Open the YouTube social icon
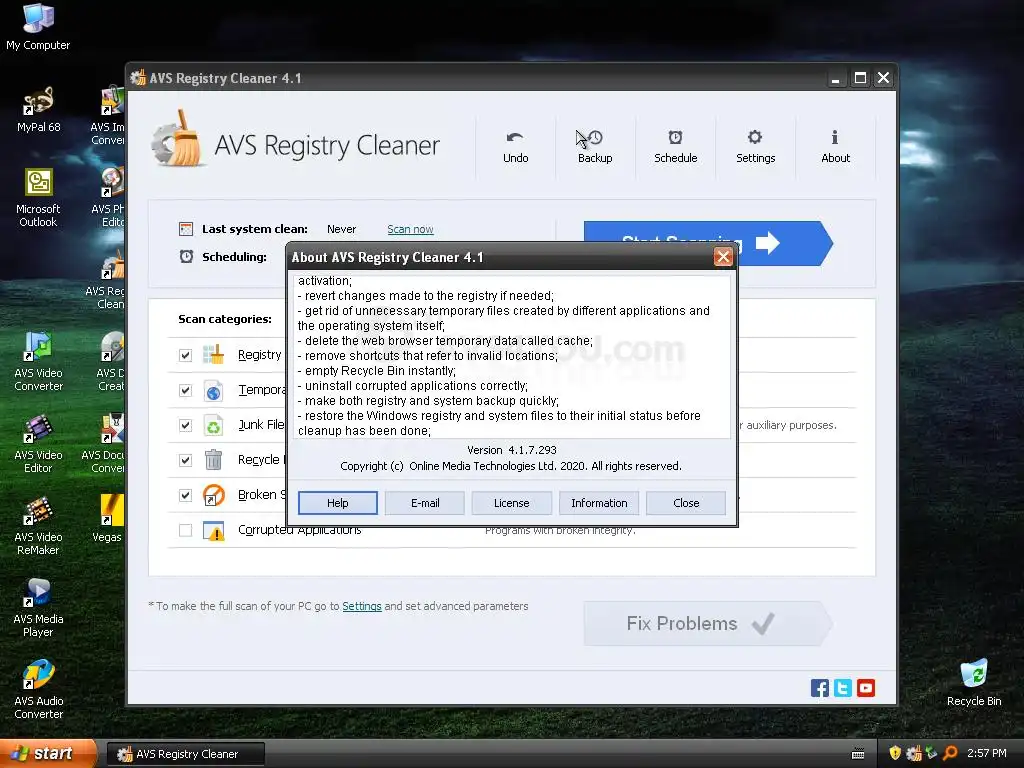 coord(866,688)
